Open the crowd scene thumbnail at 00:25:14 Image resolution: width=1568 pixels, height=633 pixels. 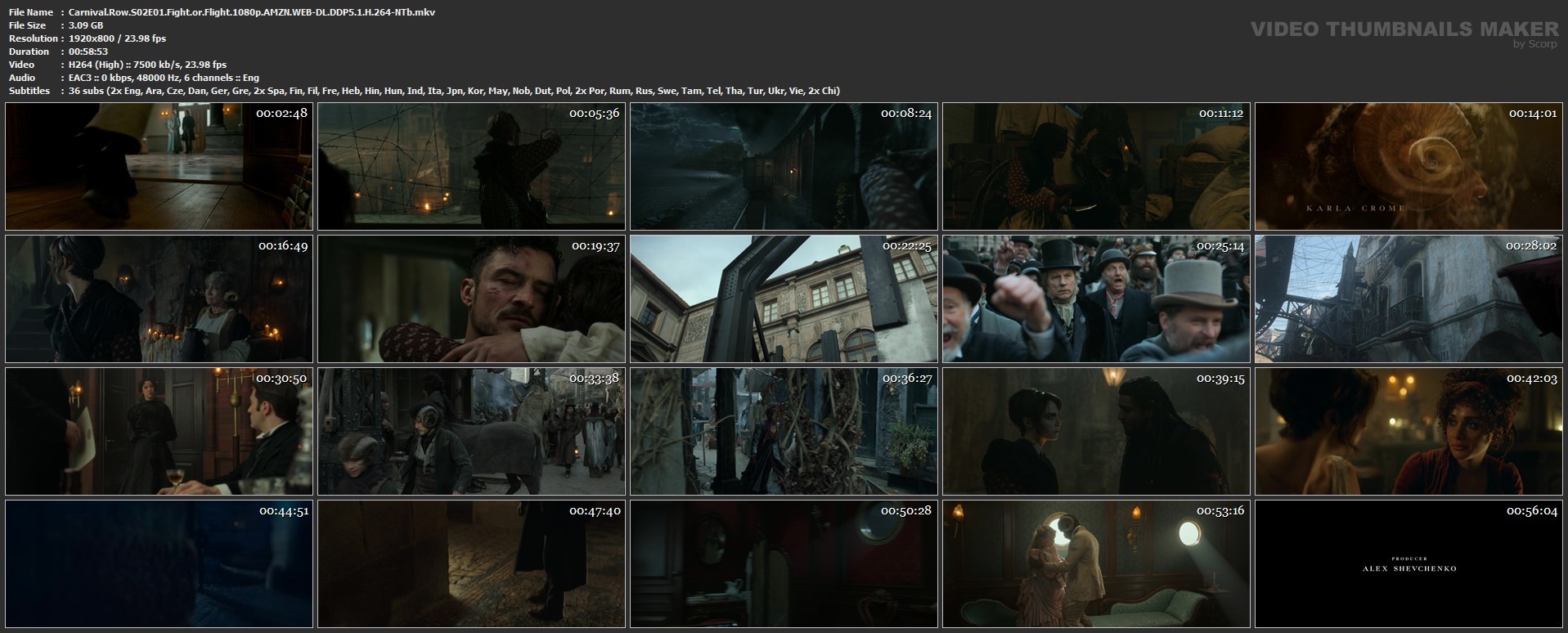pyautogui.click(x=1096, y=299)
